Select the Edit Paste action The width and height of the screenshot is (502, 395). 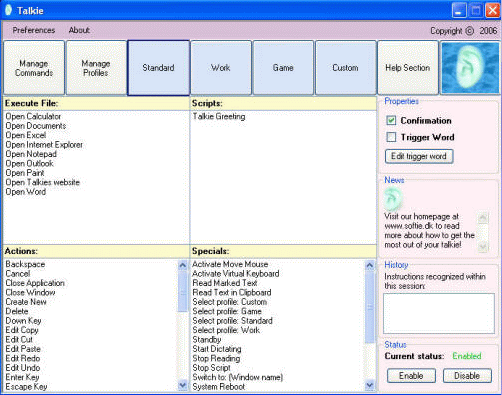23,349
